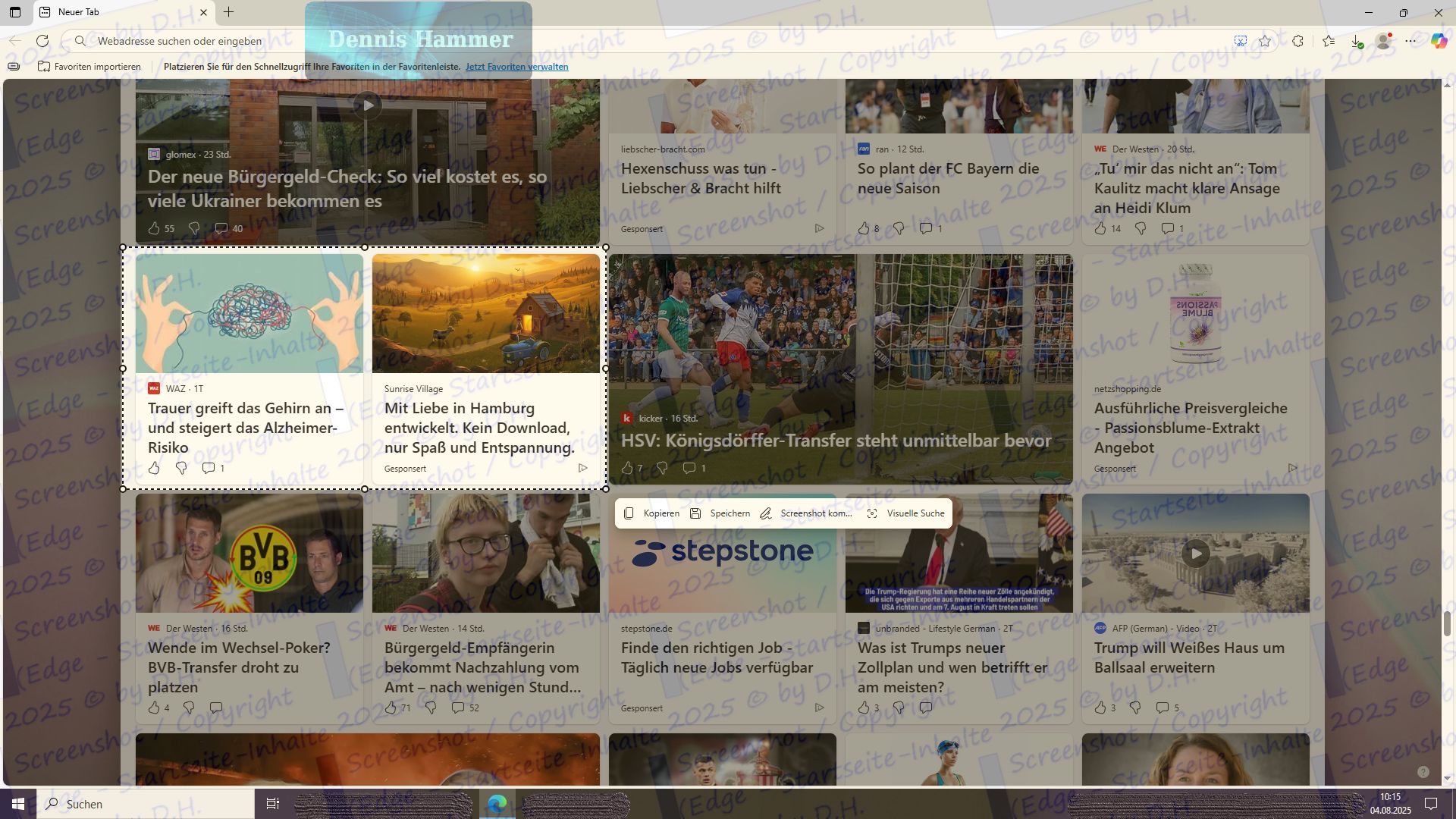Viewport: 1456px width, 819px height.
Task: Thumbs up the Bürgergeld-Check glomex article
Action: (155, 228)
